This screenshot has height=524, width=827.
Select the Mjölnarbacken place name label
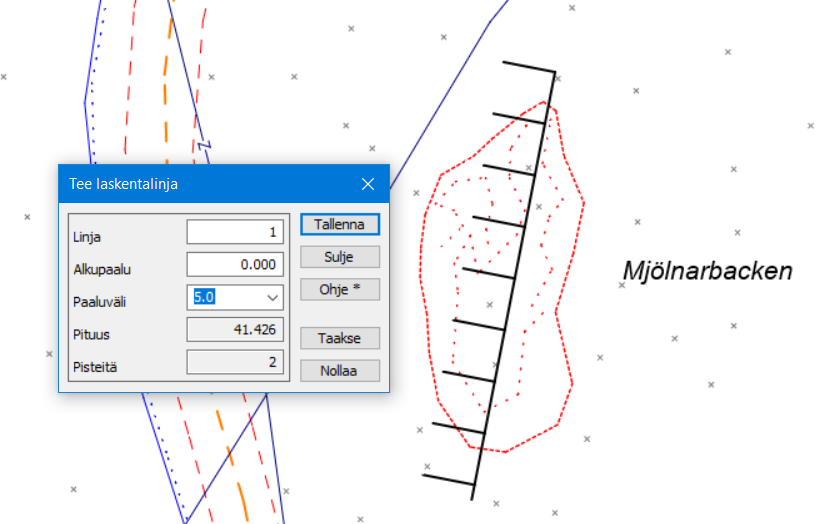tap(706, 271)
